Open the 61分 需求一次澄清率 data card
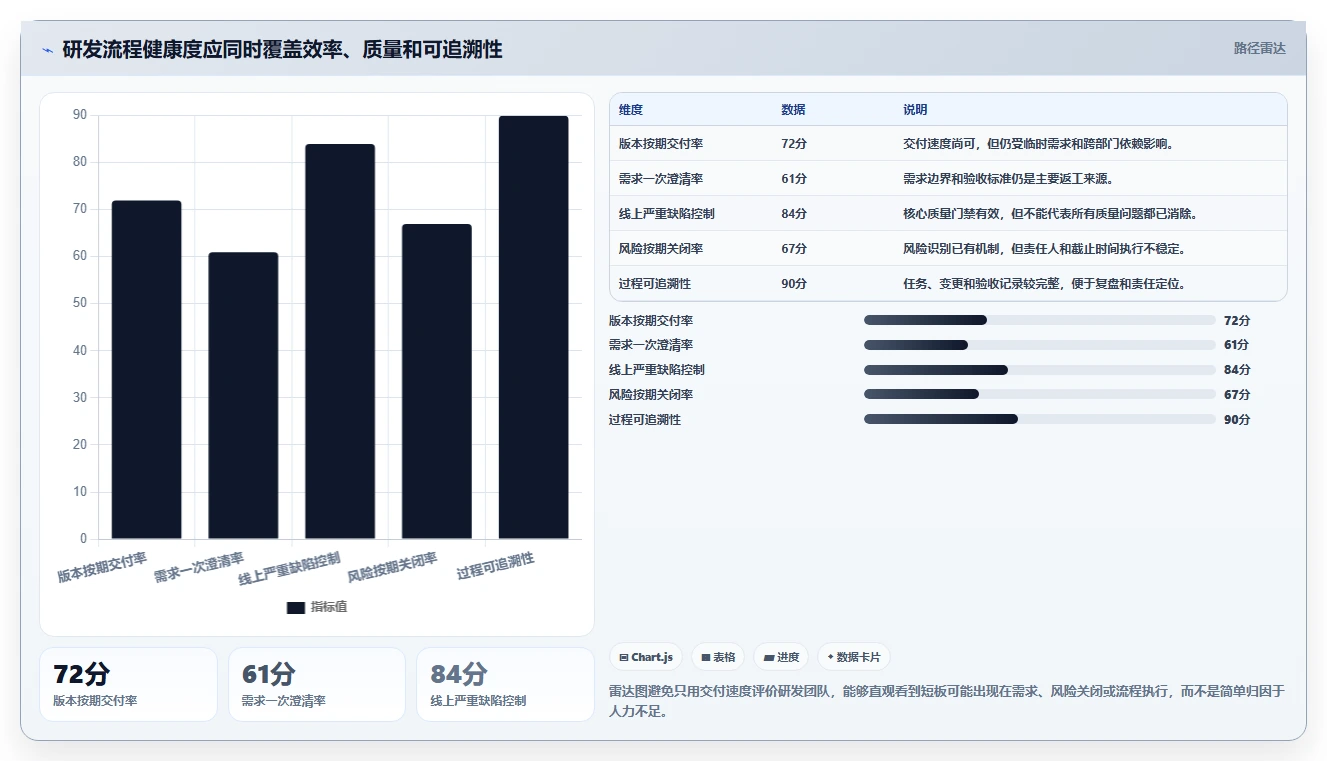This screenshot has width=1327, height=761. 317,684
